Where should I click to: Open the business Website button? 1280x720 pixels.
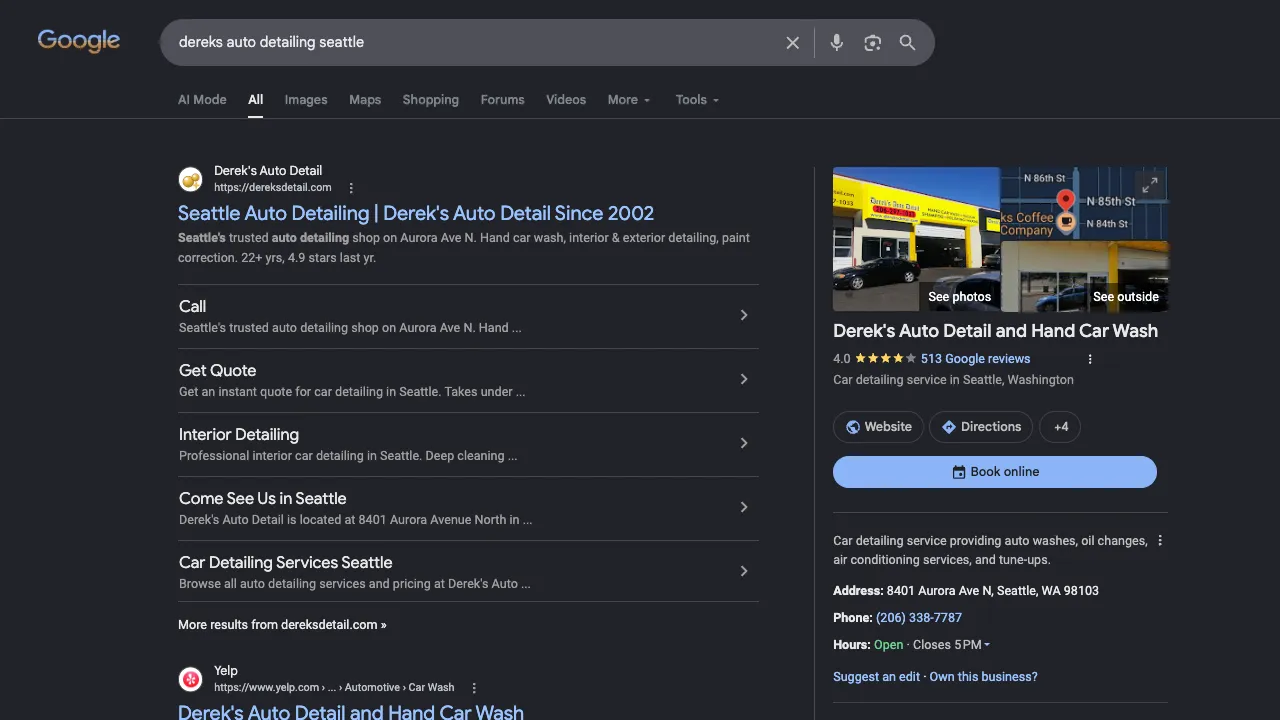click(878, 427)
